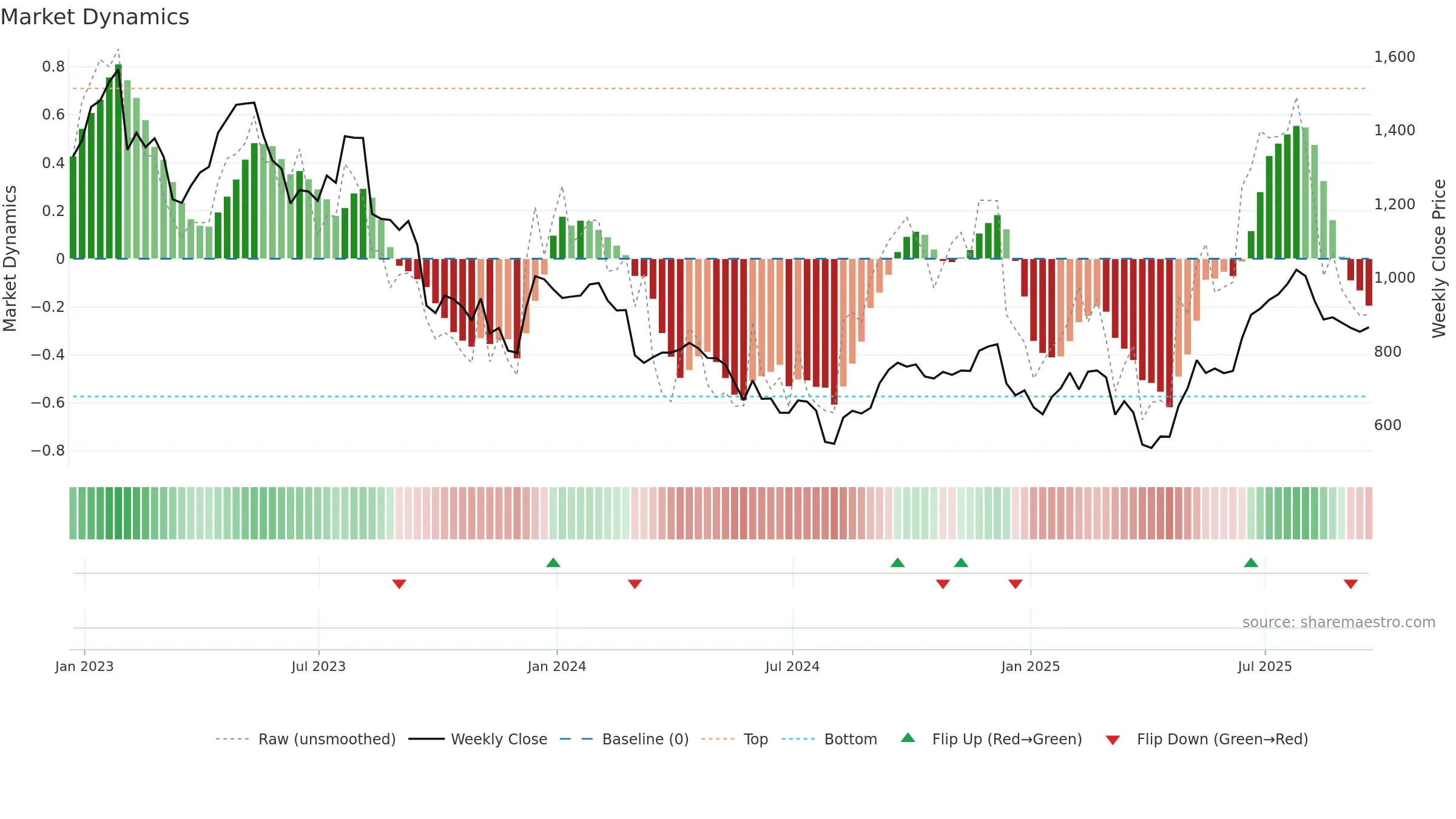Click the red Flip Down triangle icon in legend

coord(1113,740)
